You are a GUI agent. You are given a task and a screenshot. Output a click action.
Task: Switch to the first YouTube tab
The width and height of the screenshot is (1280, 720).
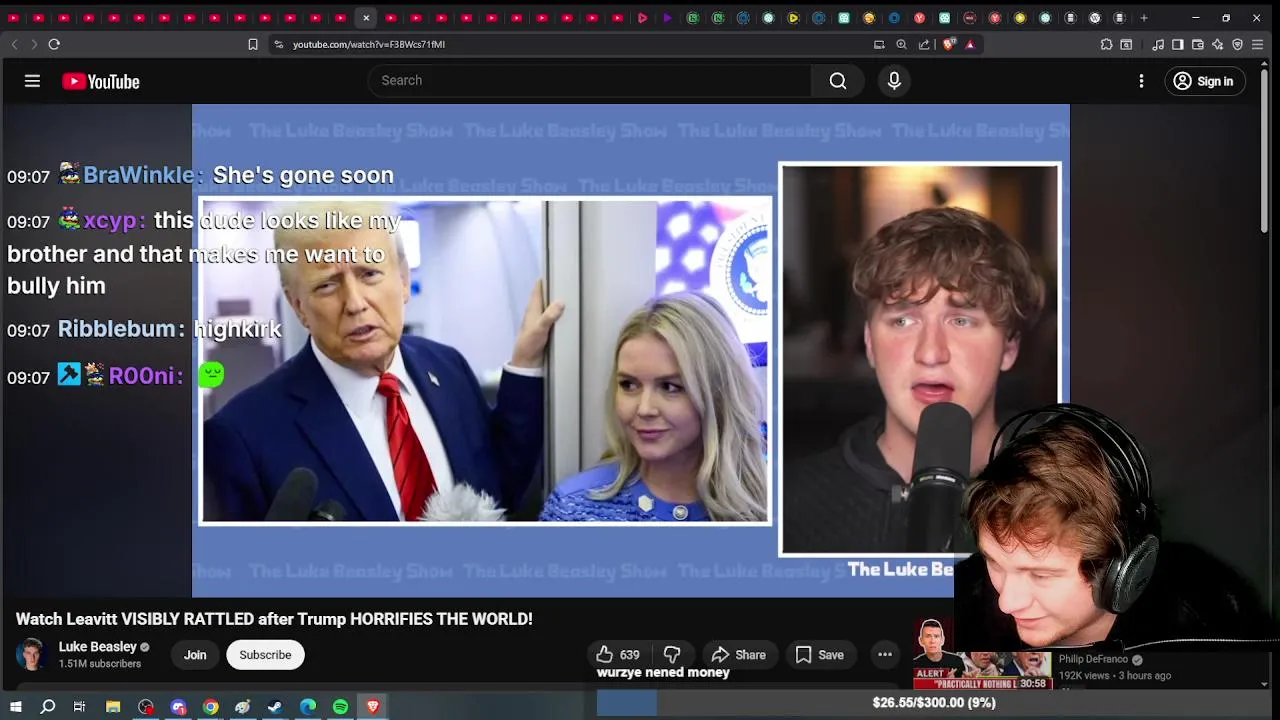13,18
